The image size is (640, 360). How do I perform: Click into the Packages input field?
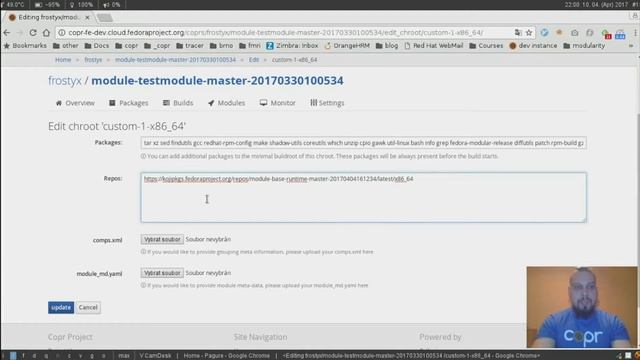[x=363, y=143]
